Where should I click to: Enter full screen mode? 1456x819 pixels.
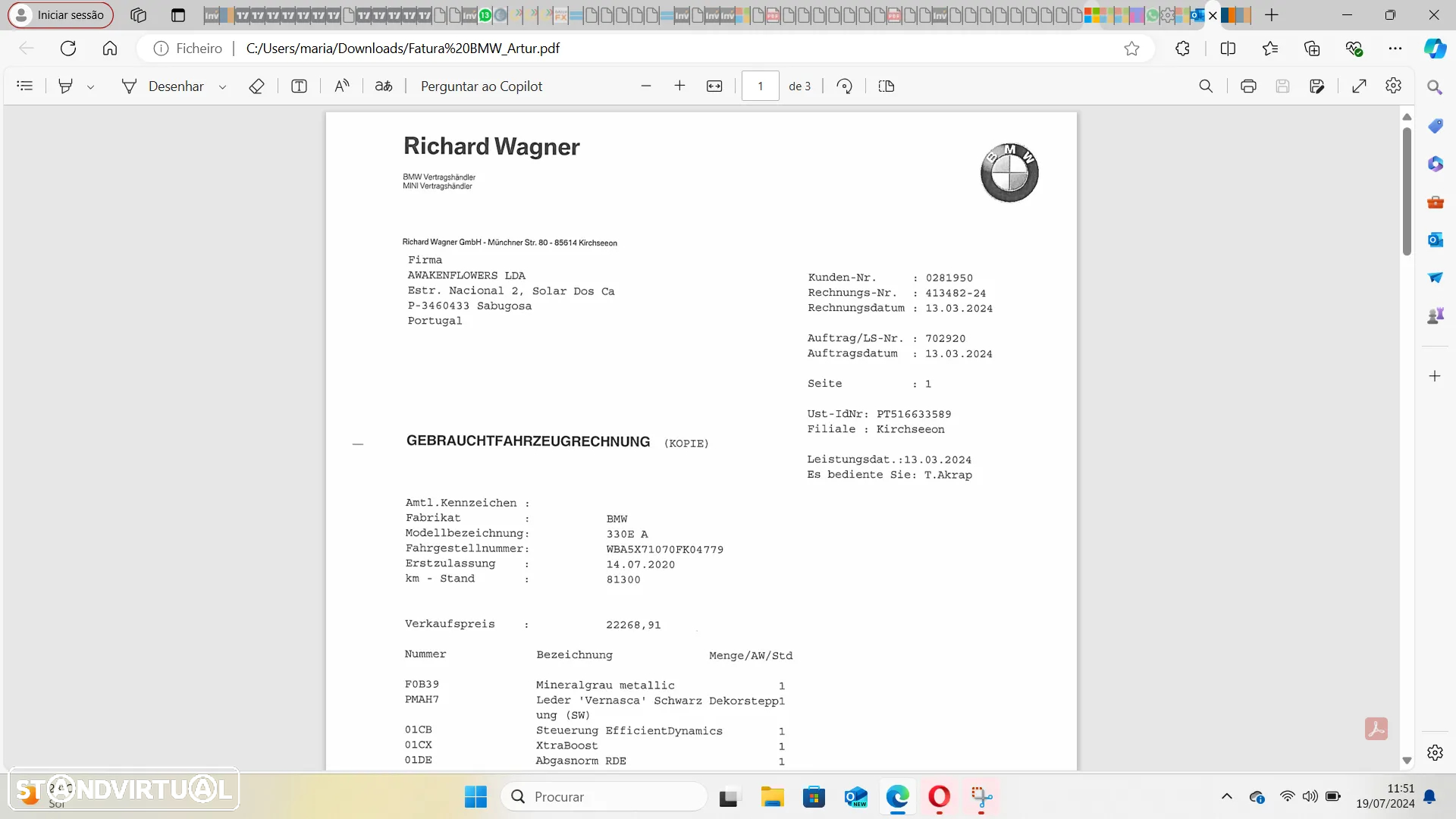coord(1359,86)
